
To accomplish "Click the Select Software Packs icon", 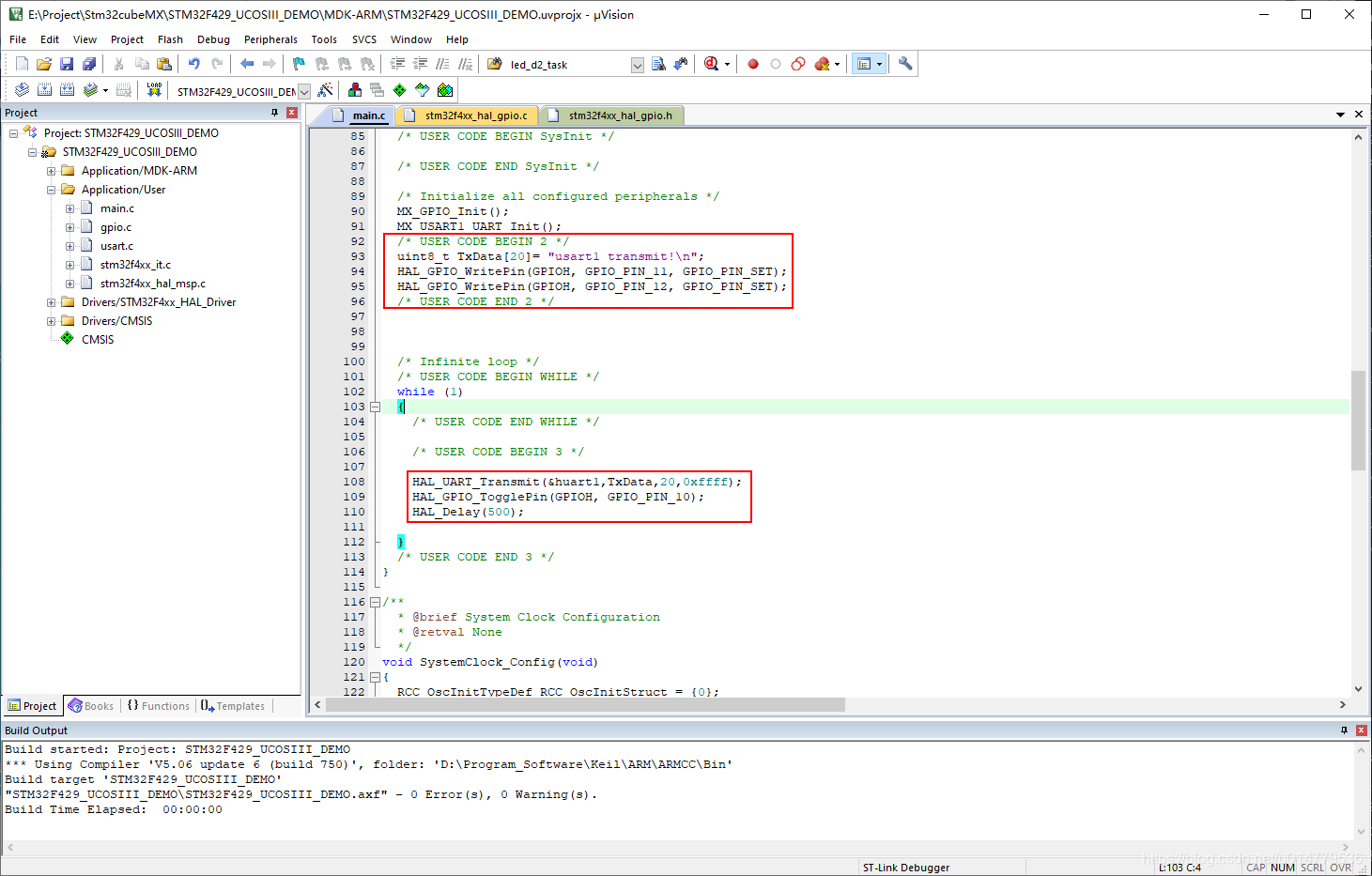I will point(423,90).
